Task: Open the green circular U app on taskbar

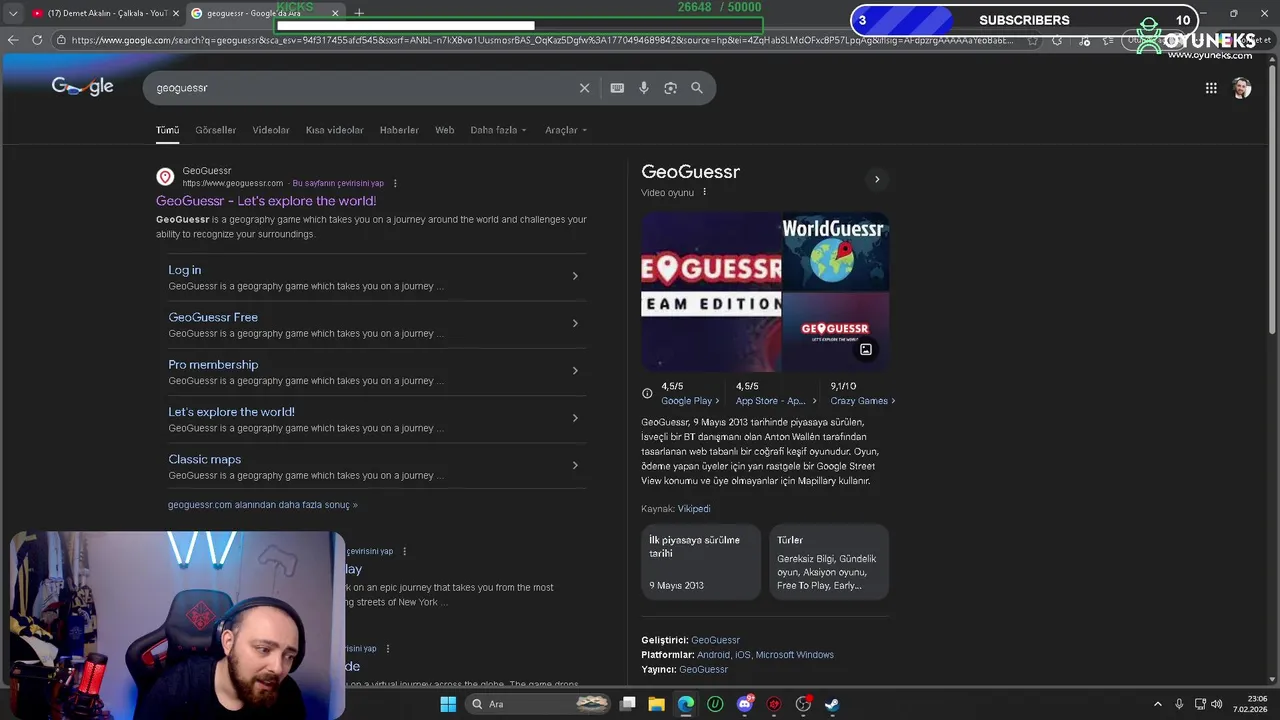Action: click(715, 704)
